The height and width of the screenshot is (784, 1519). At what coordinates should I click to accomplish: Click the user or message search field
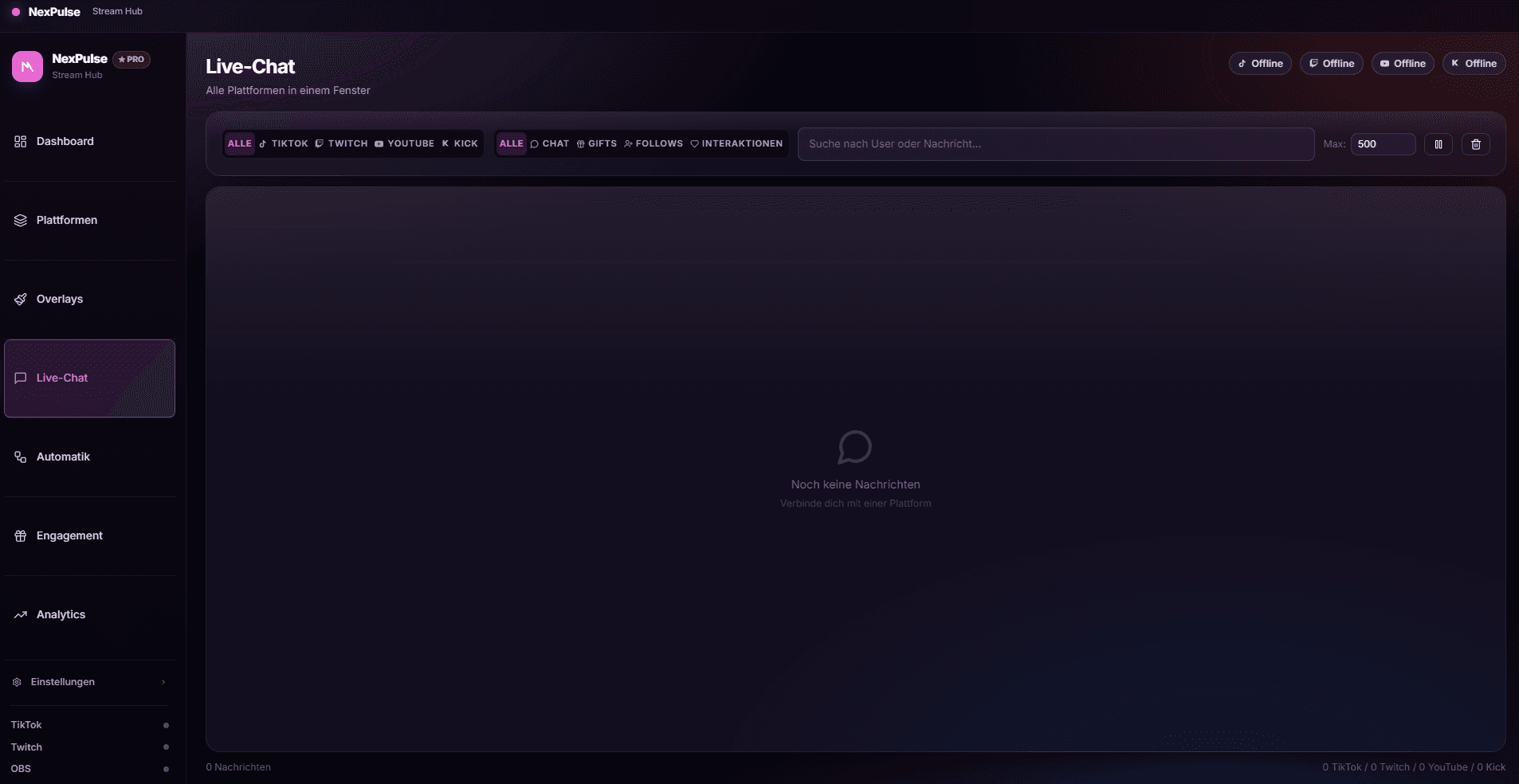click(1056, 144)
